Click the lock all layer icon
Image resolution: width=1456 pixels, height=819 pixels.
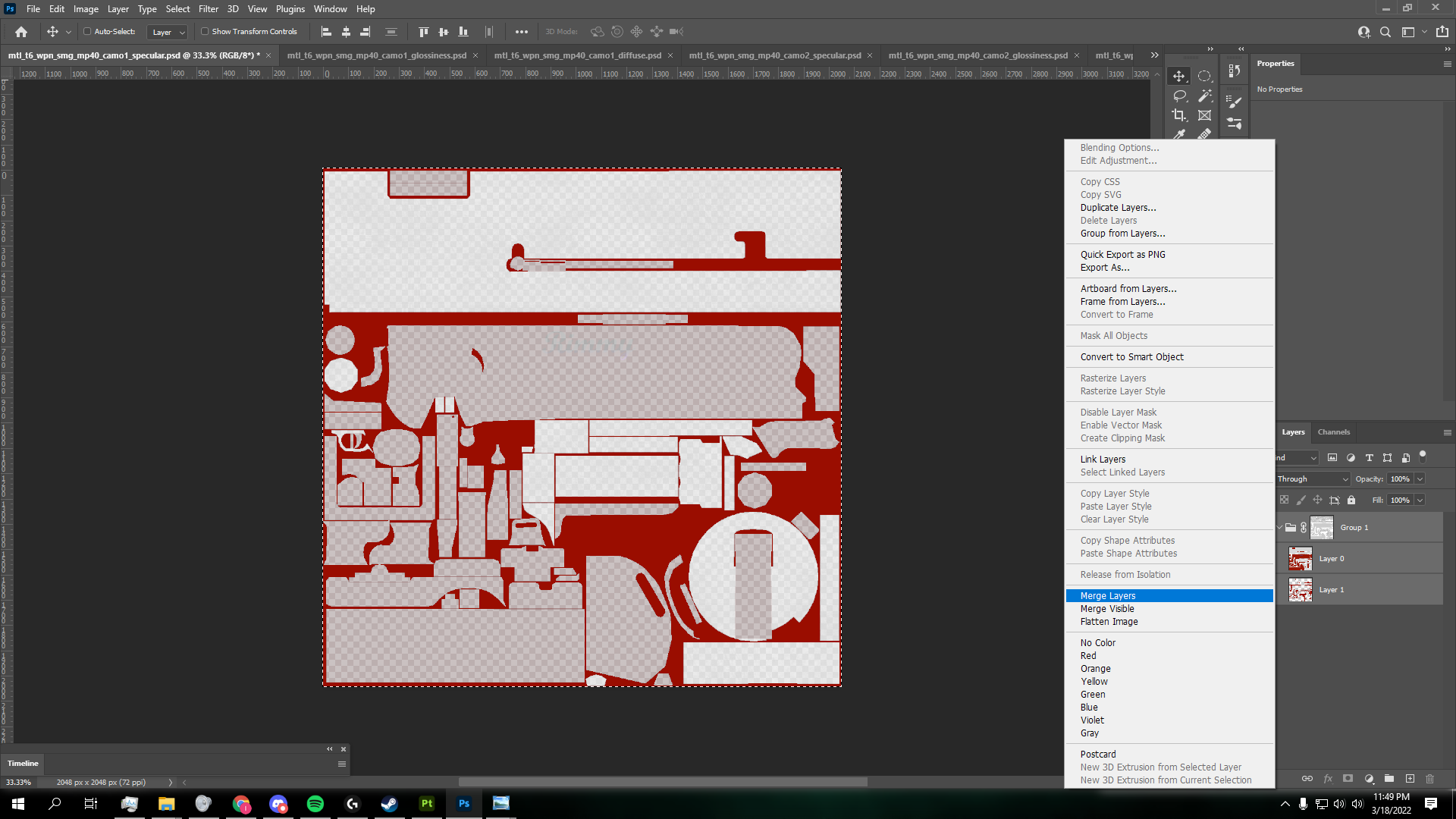(1351, 500)
